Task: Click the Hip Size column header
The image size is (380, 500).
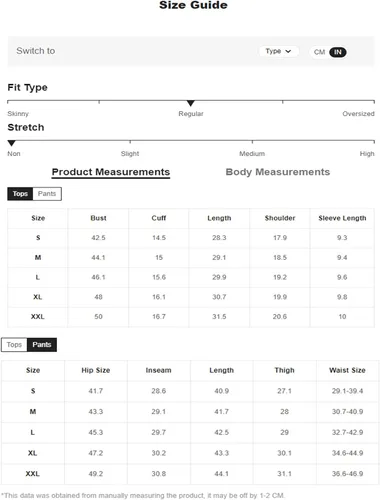Action: pyautogui.click(x=96, y=370)
